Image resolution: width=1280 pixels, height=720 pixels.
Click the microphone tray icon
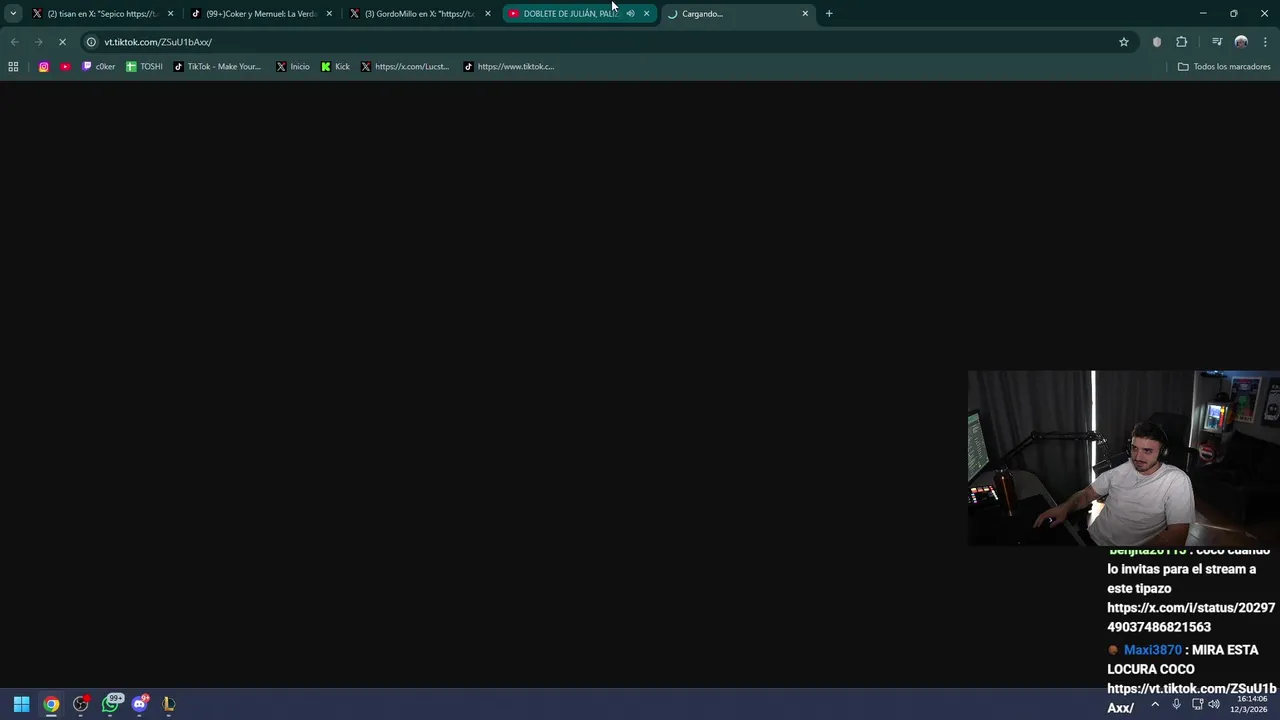pos(1176,704)
